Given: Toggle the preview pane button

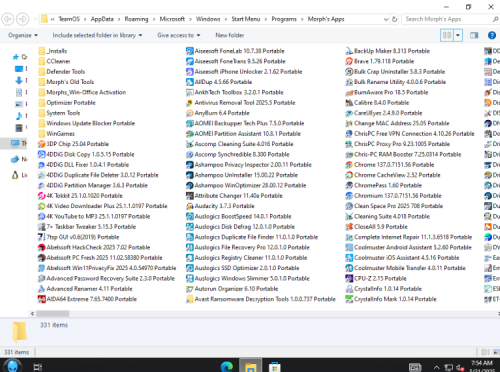Looking at the screenshot, I should tap(474, 35).
